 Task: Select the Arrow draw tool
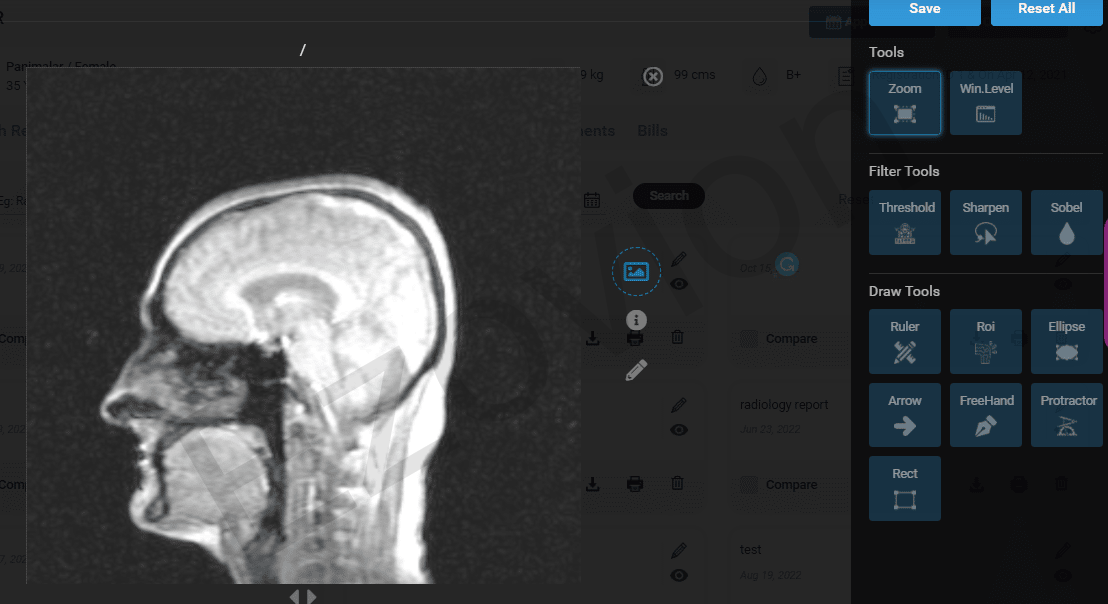tap(904, 414)
